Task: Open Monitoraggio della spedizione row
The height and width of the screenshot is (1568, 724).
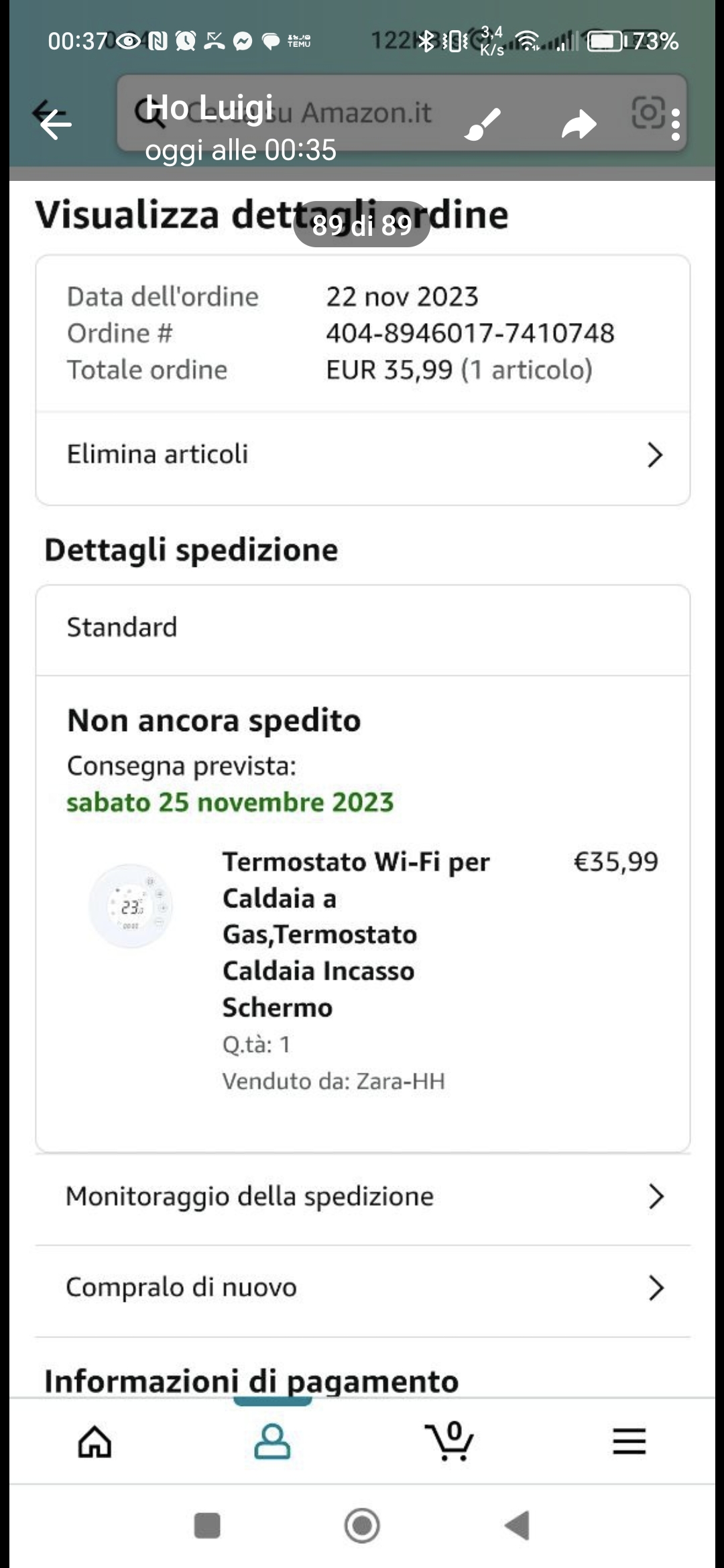Action: coord(363,1197)
